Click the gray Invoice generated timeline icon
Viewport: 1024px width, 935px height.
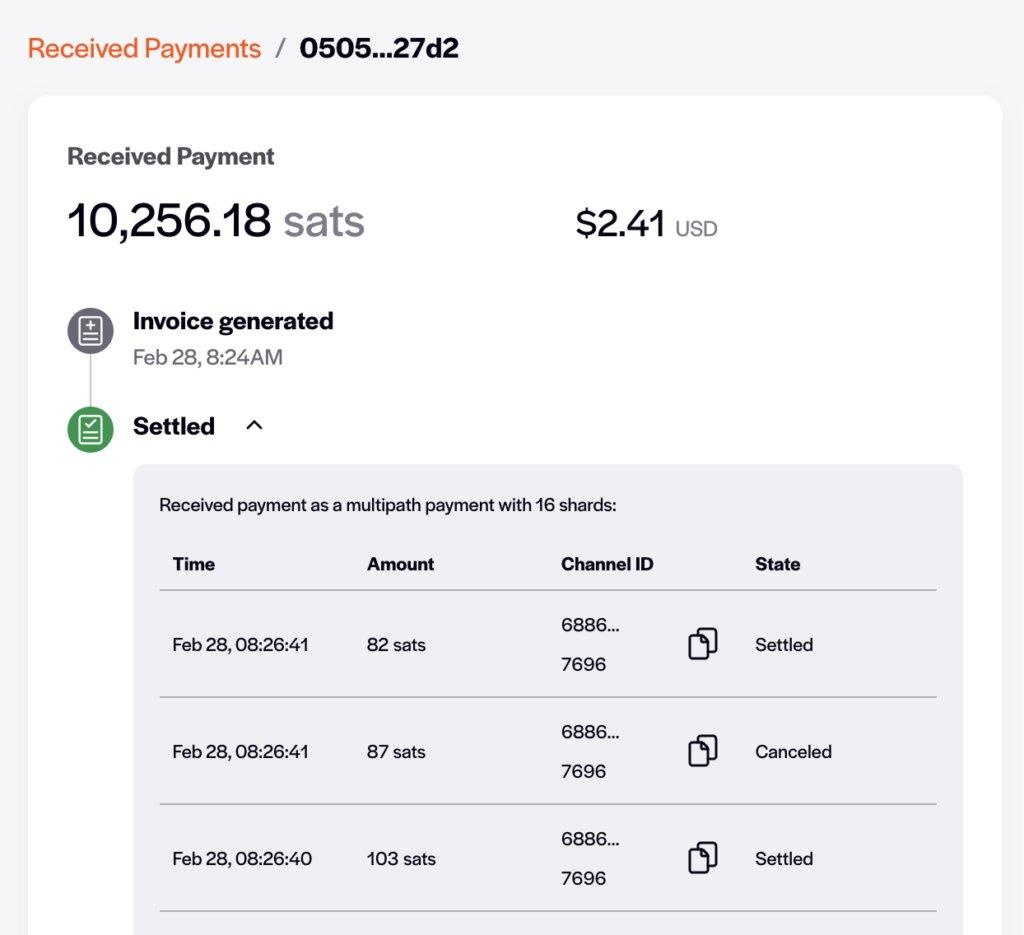point(90,331)
